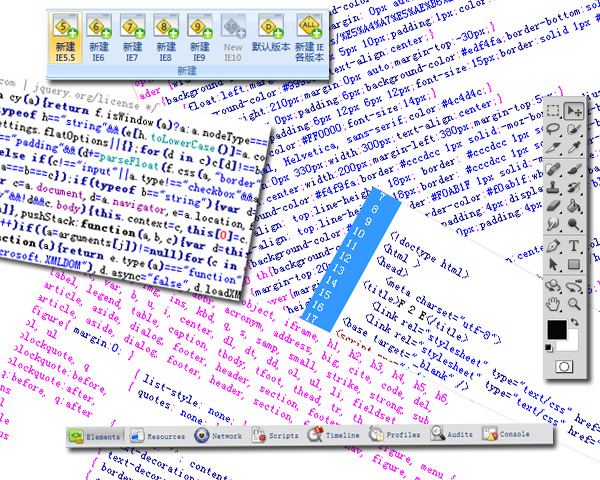Viewport: 600px width, 480px height.
Task: Toggle Quick Mask mode
Action: [564, 367]
